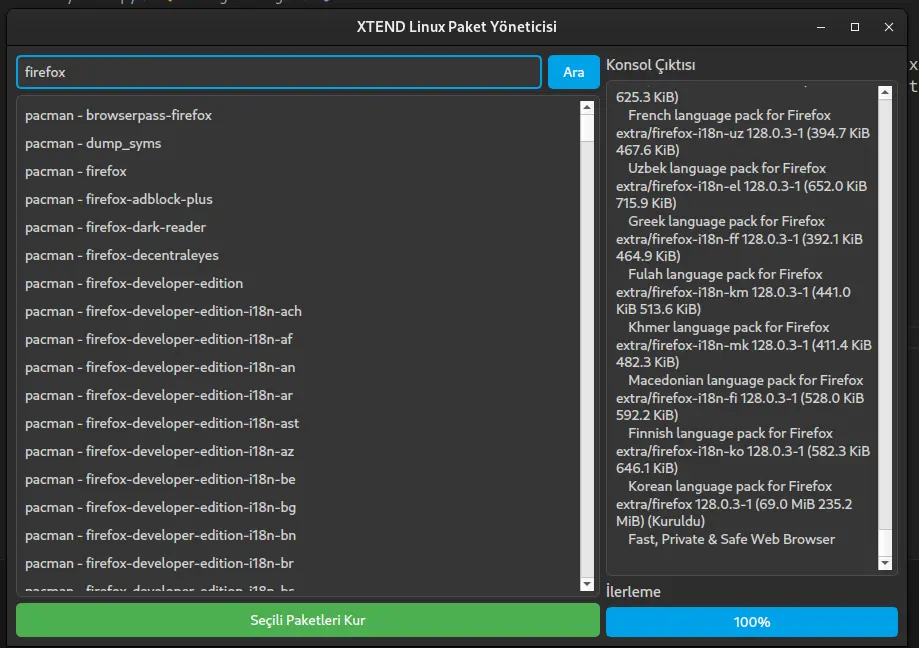Image resolution: width=919 pixels, height=648 pixels.
Task: Select firefox-developer-edition-i18n-ast package
Action: tap(299, 424)
